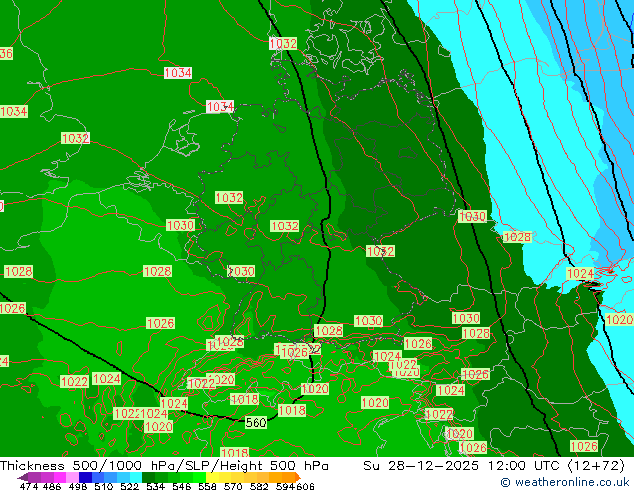Image resolution: width=634 pixels, height=490 pixels.
Task: Click the '474' legend value
Action: click(29, 486)
